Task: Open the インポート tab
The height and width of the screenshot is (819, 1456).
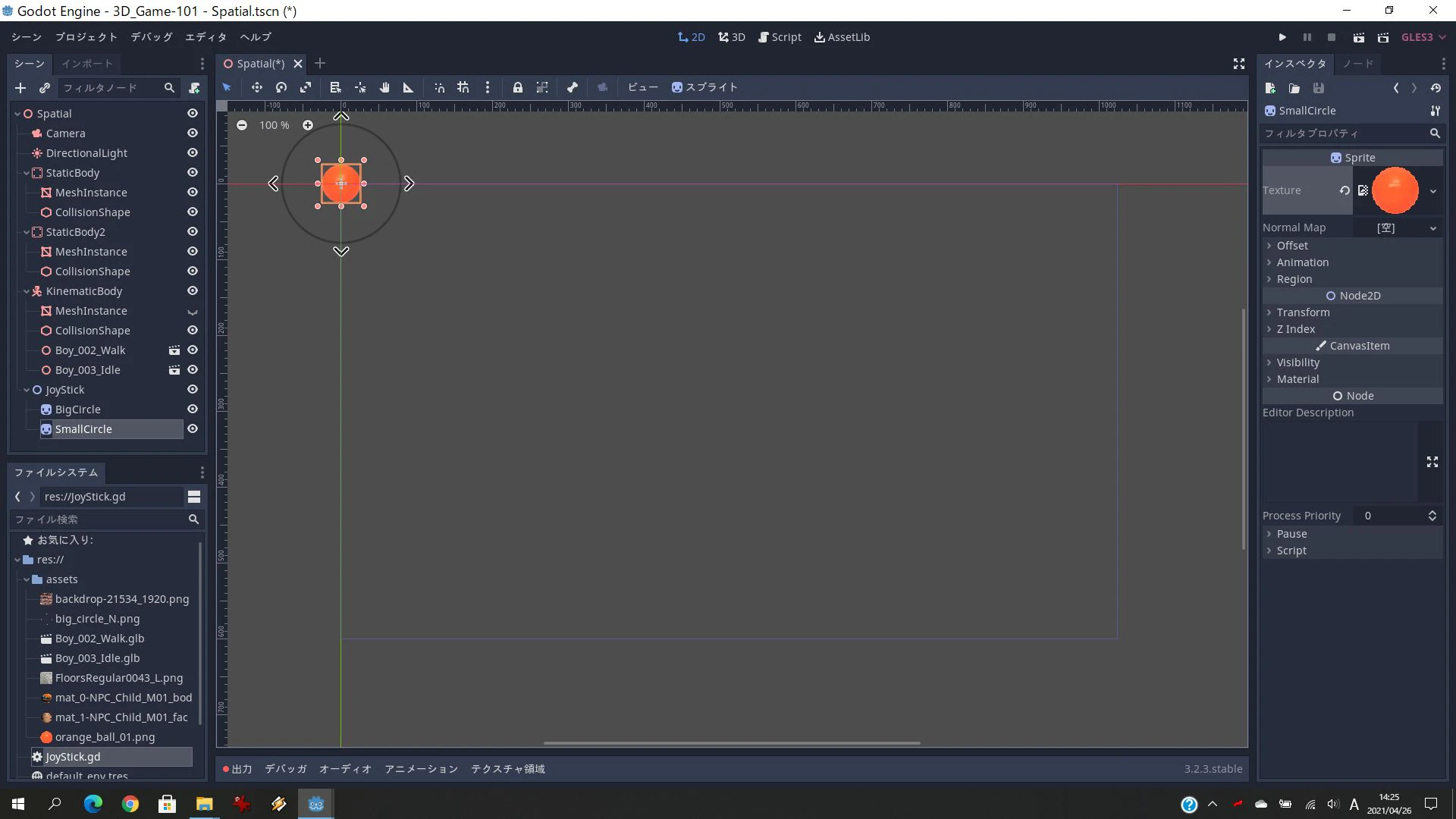Action: (x=87, y=64)
